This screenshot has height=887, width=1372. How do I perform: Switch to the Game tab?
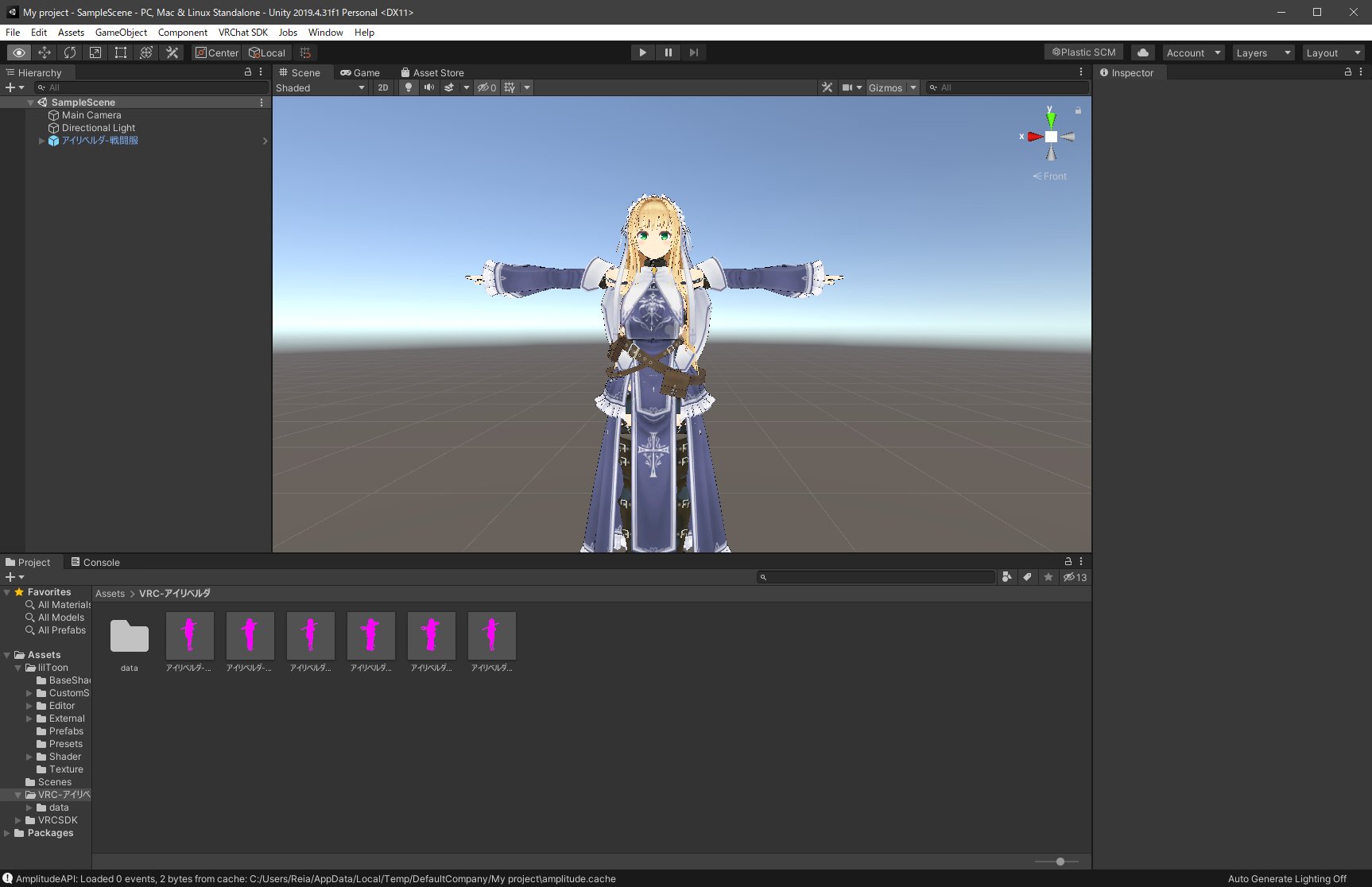(361, 72)
